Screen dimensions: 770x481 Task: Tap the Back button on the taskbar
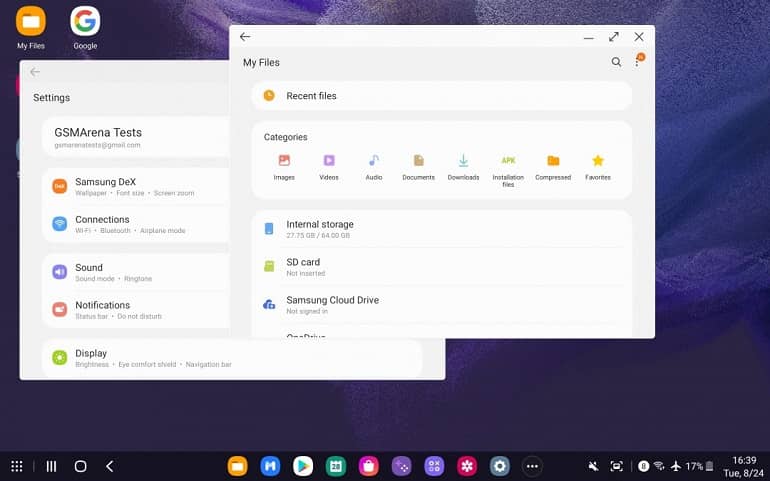pyautogui.click(x=110, y=466)
